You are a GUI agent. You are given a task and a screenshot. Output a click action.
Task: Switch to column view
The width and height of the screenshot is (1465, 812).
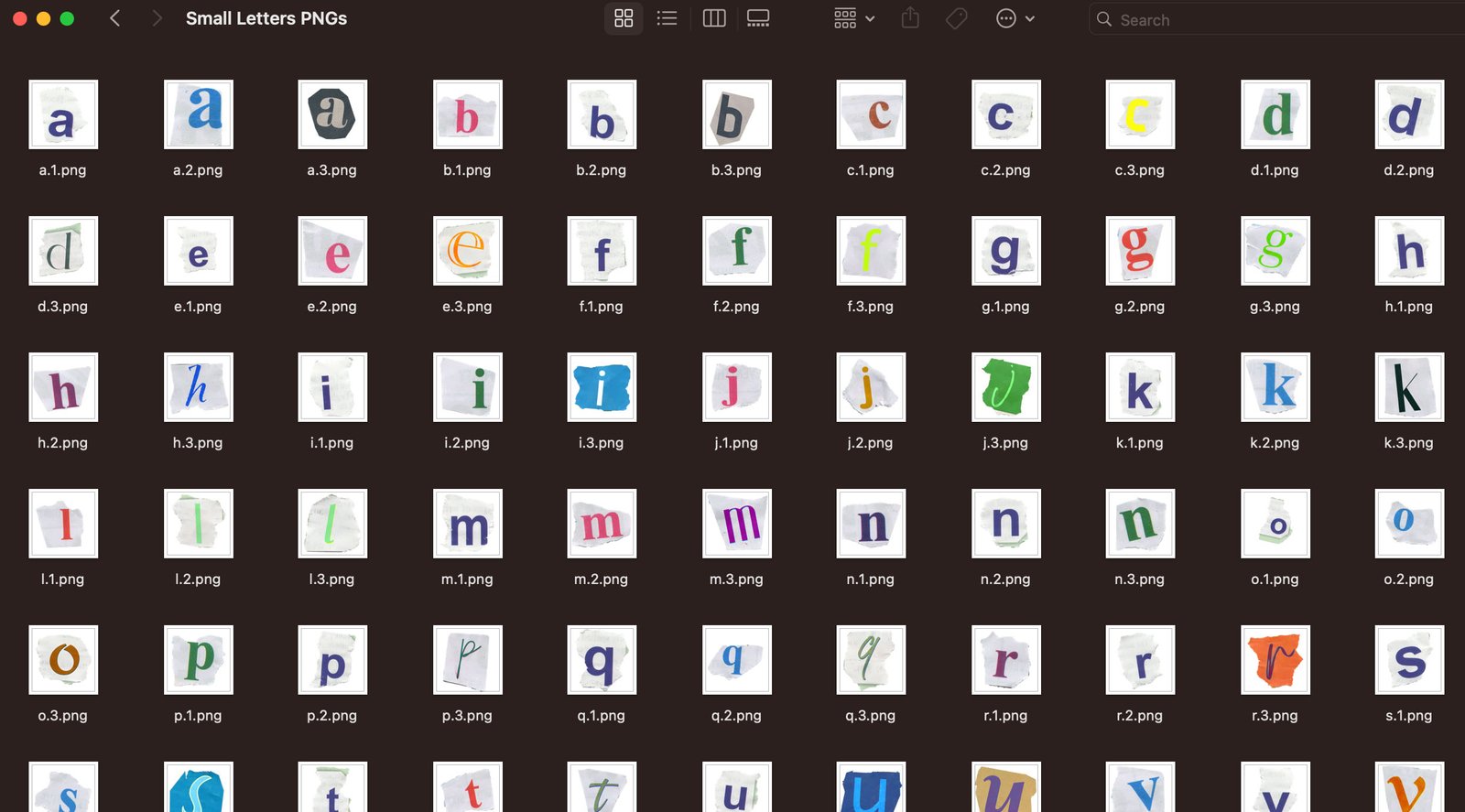(714, 18)
